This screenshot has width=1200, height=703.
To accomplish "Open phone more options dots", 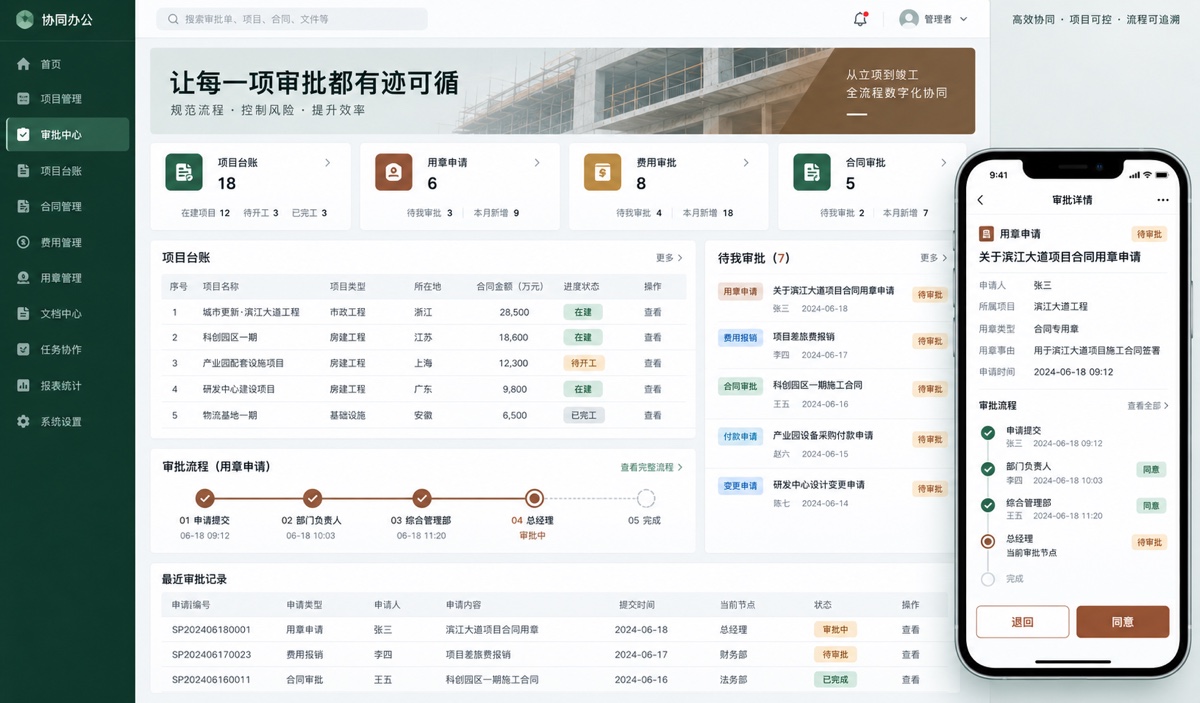I will tap(1162, 200).
